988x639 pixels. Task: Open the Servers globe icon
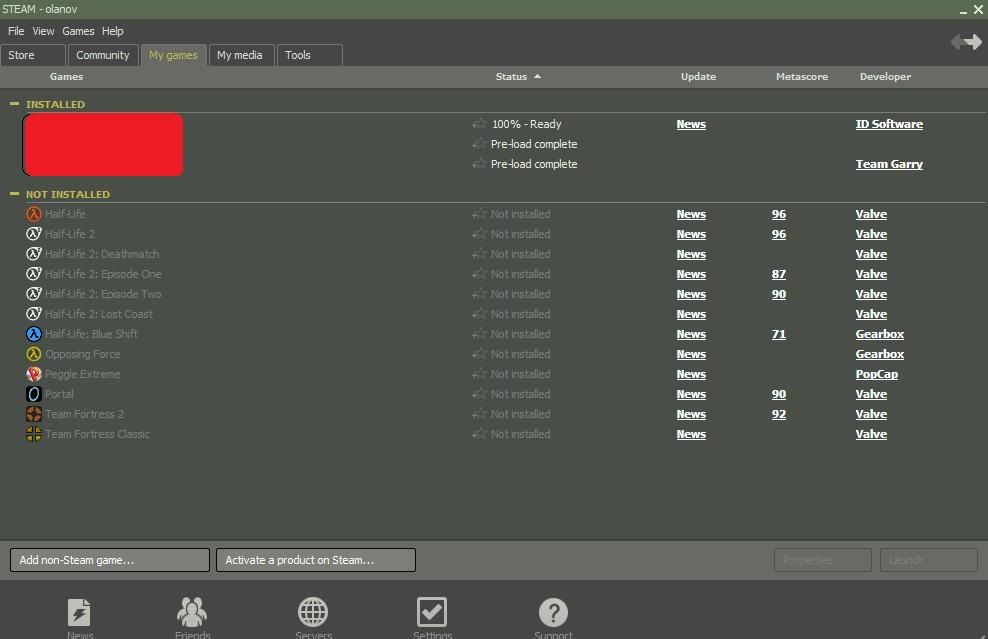[x=313, y=612]
